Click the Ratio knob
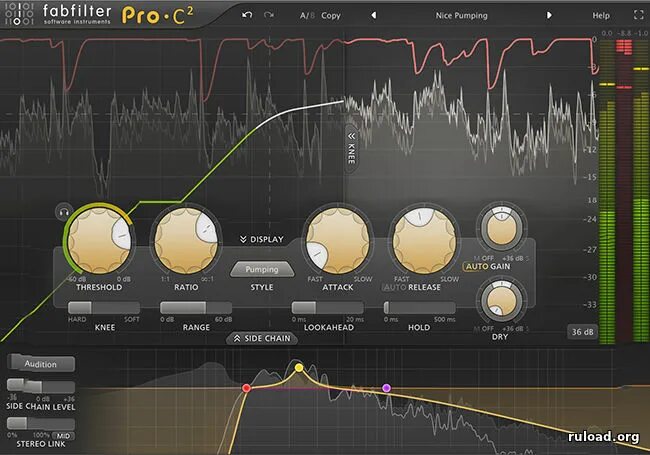Image resolution: width=650 pixels, height=455 pixels. point(186,240)
